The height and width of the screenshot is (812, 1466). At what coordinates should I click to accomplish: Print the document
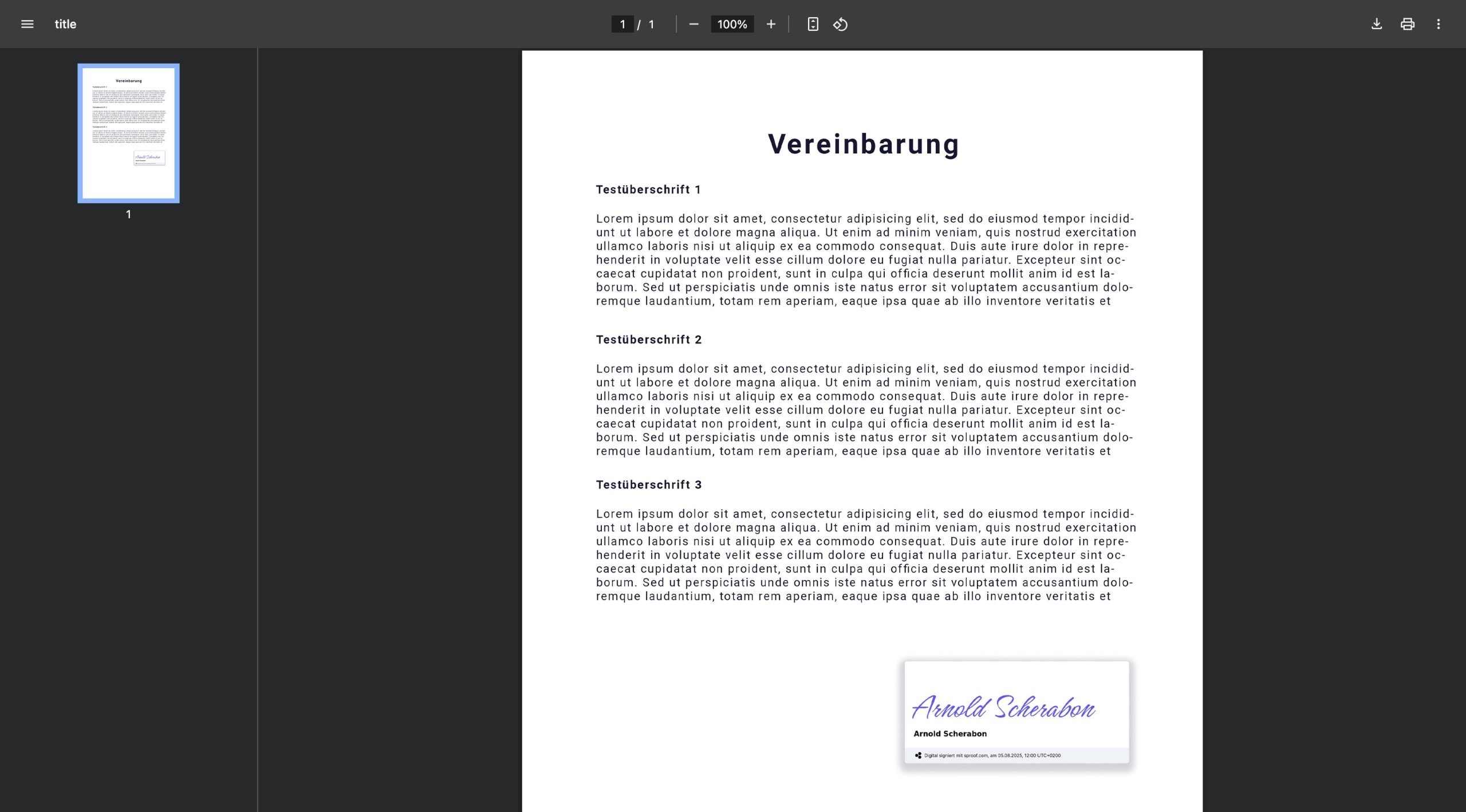[x=1408, y=24]
